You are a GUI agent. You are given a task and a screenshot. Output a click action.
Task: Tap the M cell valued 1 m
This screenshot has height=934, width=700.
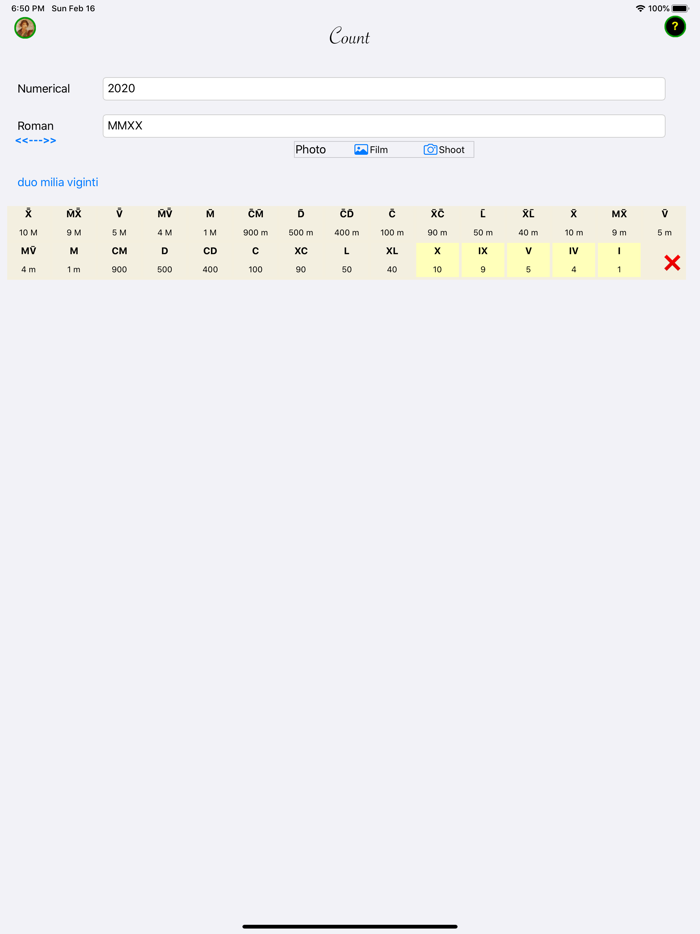[x=74, y=260]
